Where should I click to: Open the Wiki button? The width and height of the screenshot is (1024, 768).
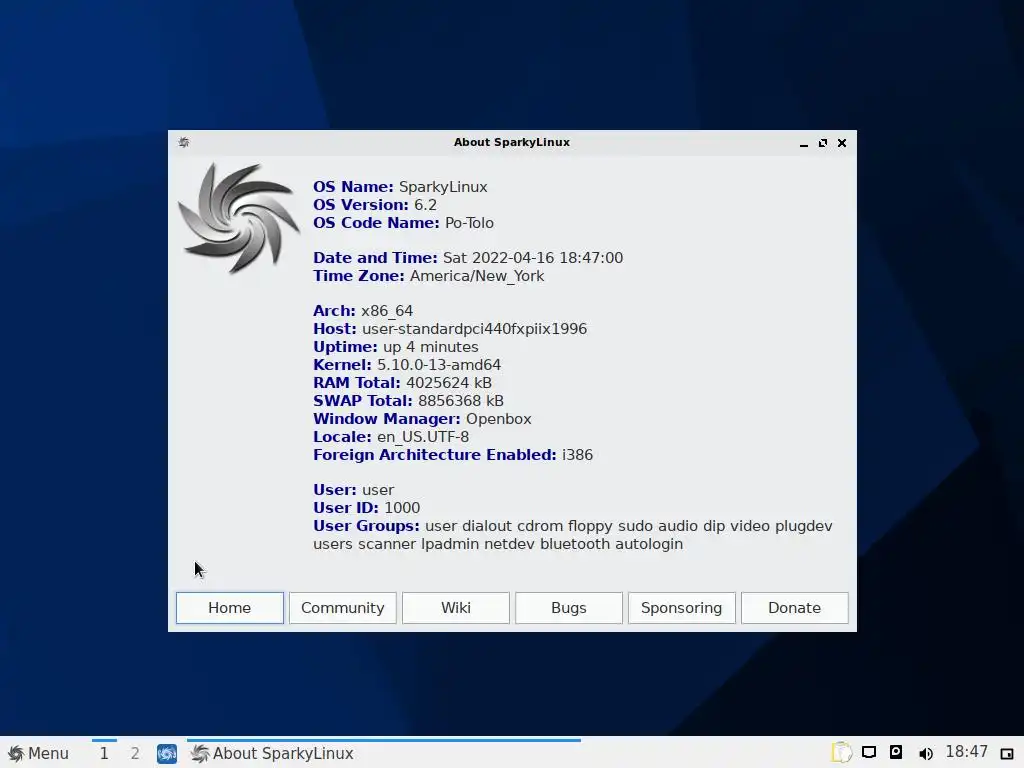(x=456, y=608)
